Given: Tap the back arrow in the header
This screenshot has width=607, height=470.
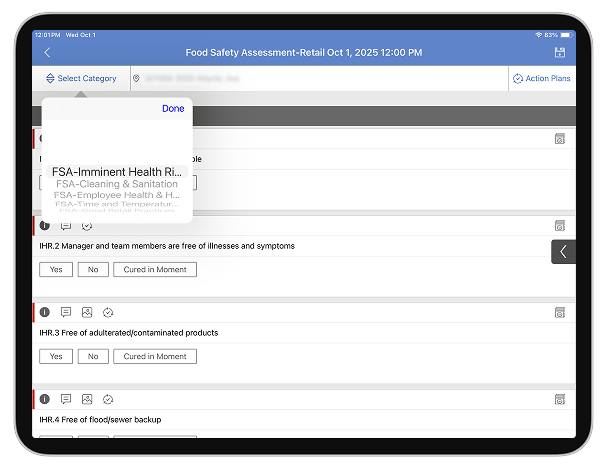Looking at the screenshot, I should pos(47,52).
